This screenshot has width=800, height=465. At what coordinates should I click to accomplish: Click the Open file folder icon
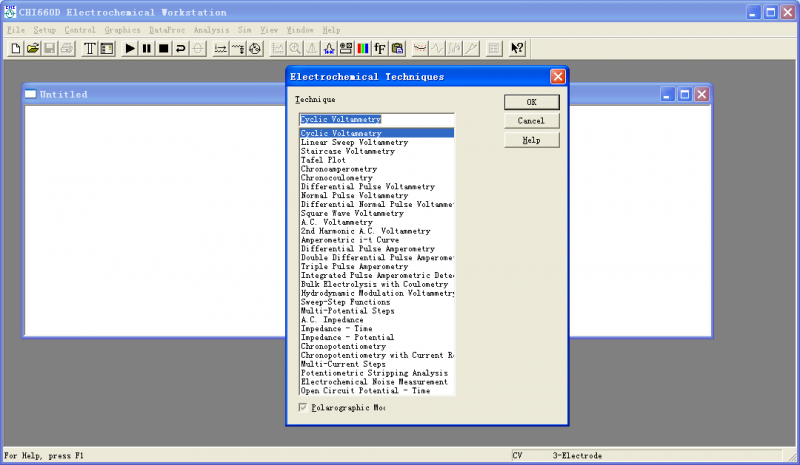coord(33,48)
